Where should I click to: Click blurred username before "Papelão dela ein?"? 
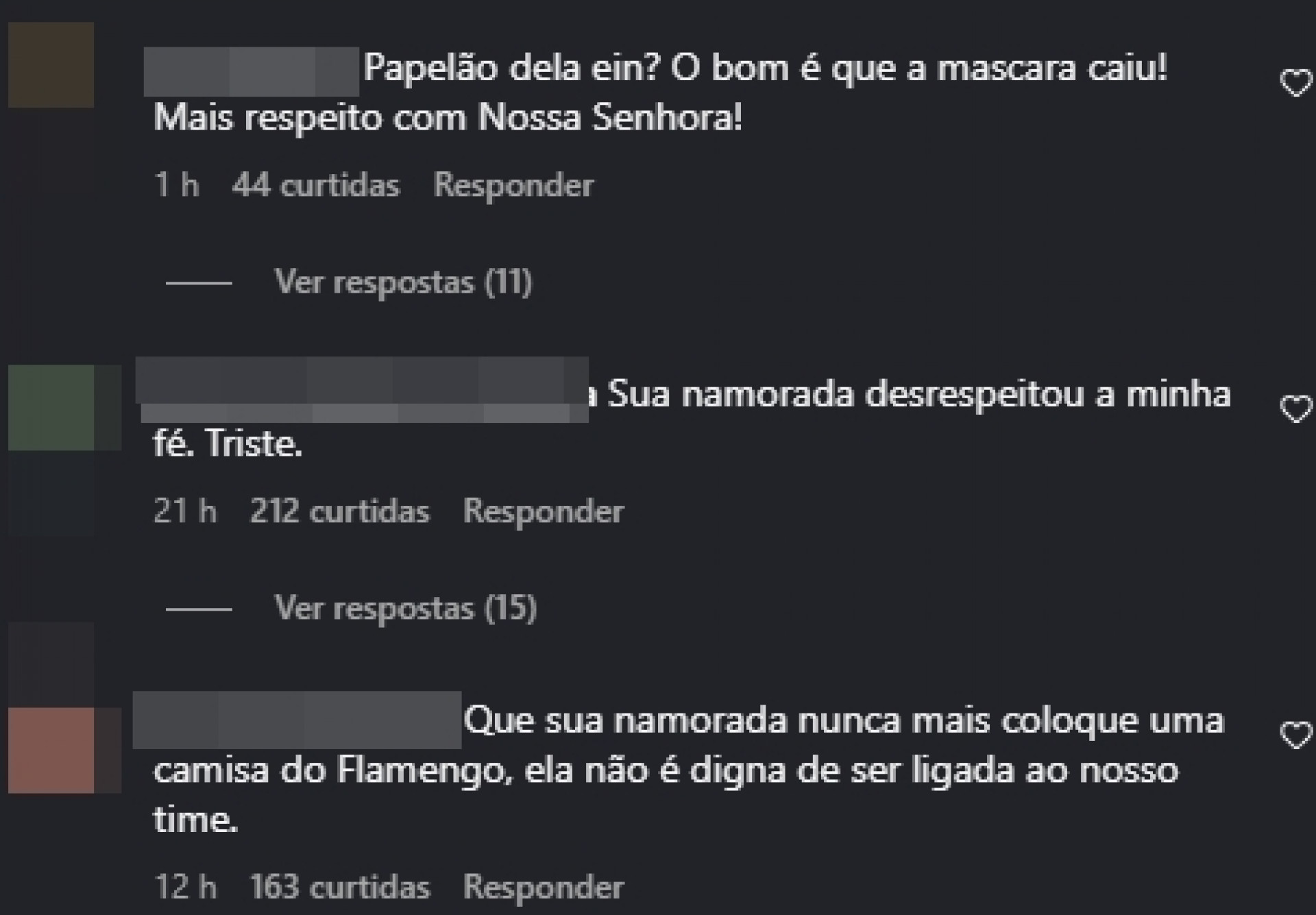pos(251,71)
